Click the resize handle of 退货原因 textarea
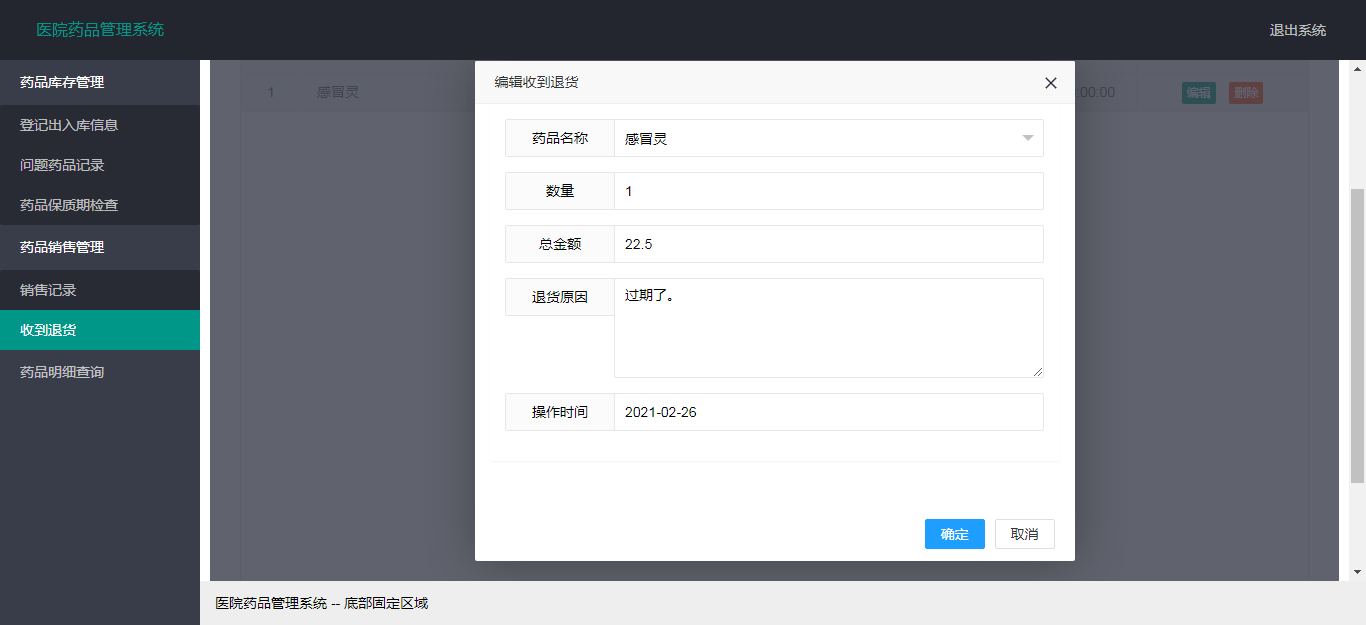Image resolution: width=1366 pixels, height=625 pixels. [1038, 372]
